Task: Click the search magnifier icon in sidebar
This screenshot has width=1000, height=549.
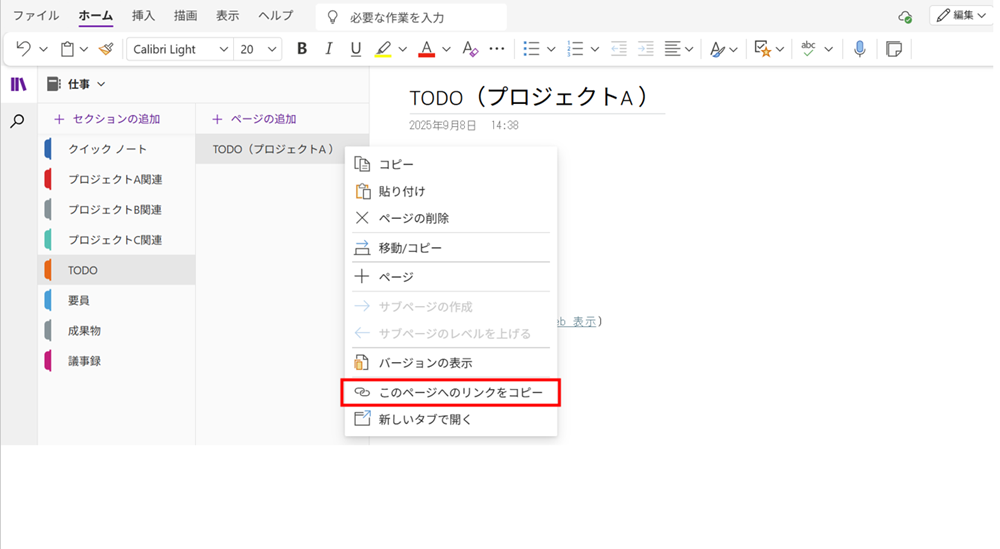Action: 18,121
